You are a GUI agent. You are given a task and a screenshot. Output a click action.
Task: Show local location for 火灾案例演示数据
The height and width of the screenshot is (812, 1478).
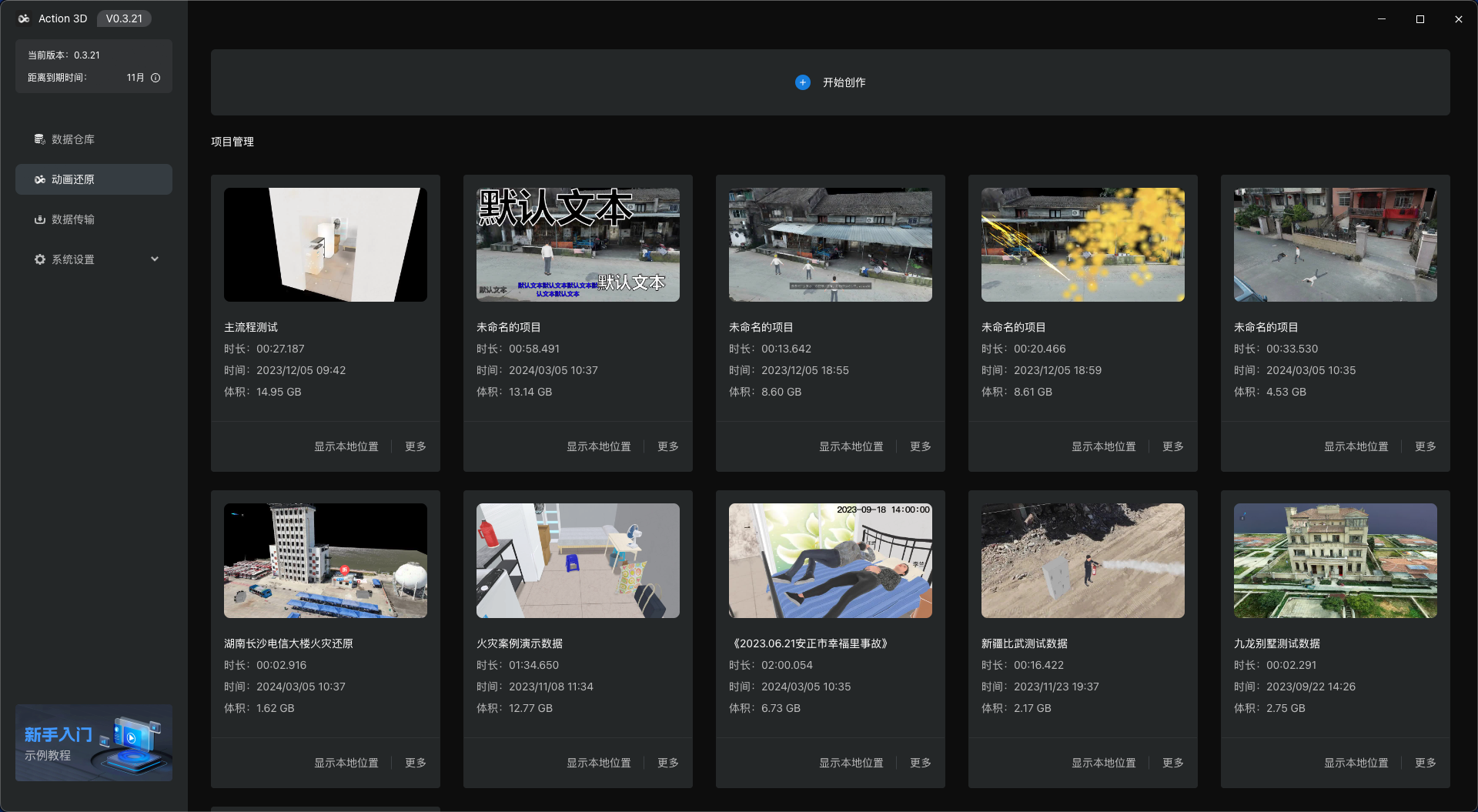598,763
